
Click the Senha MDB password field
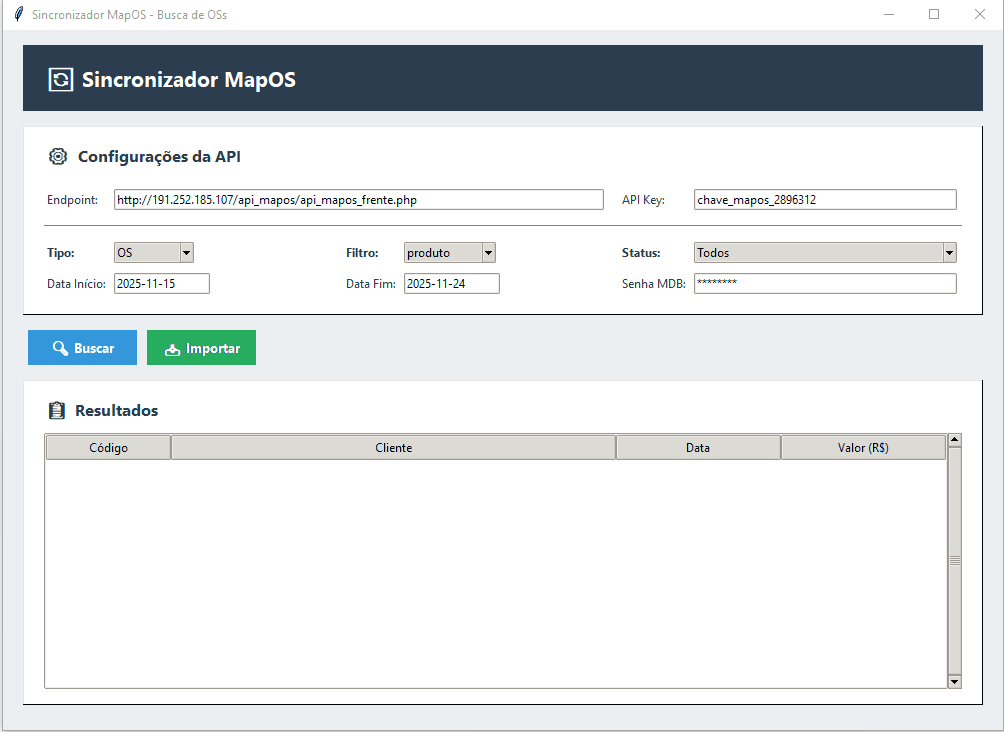click(x=824, y=284)
